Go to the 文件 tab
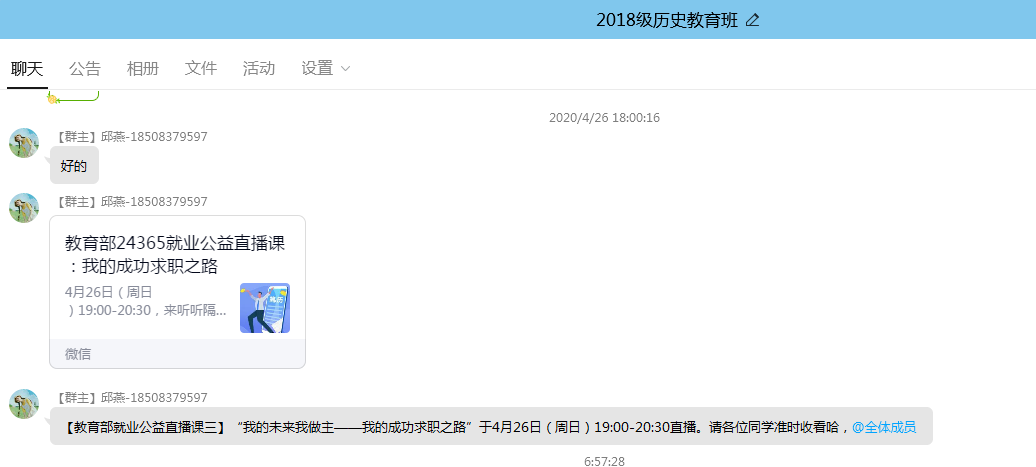Viewport: 1036px width, 467px height. tap(201, 68)
